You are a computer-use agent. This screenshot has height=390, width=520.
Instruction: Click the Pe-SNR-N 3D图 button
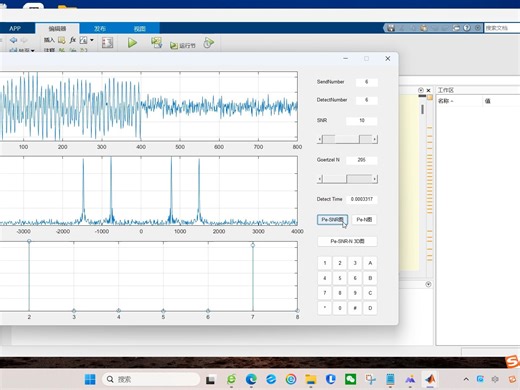point(347,241)
